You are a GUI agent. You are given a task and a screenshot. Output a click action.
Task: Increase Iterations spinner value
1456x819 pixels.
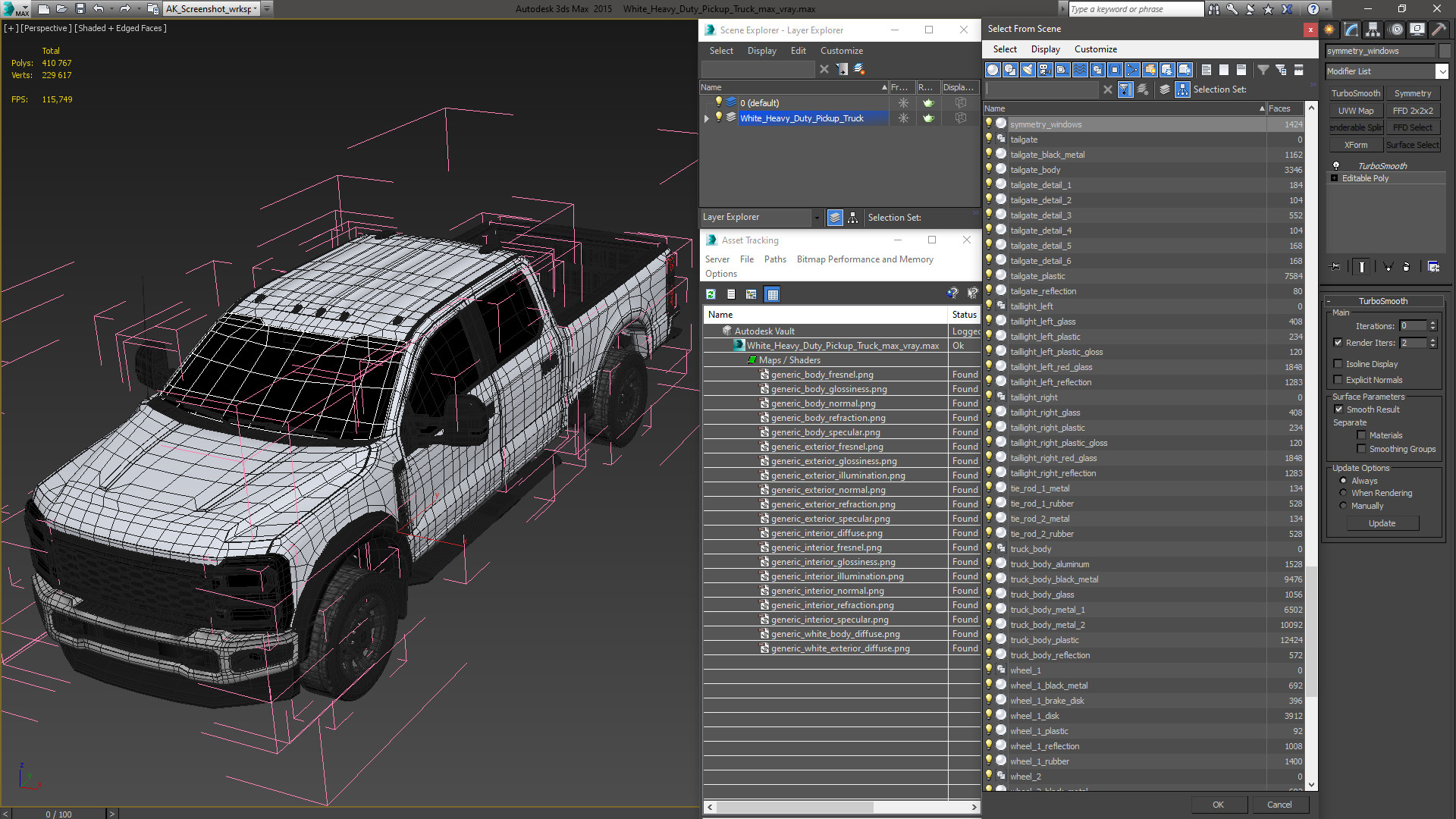tap(1432, 323)
